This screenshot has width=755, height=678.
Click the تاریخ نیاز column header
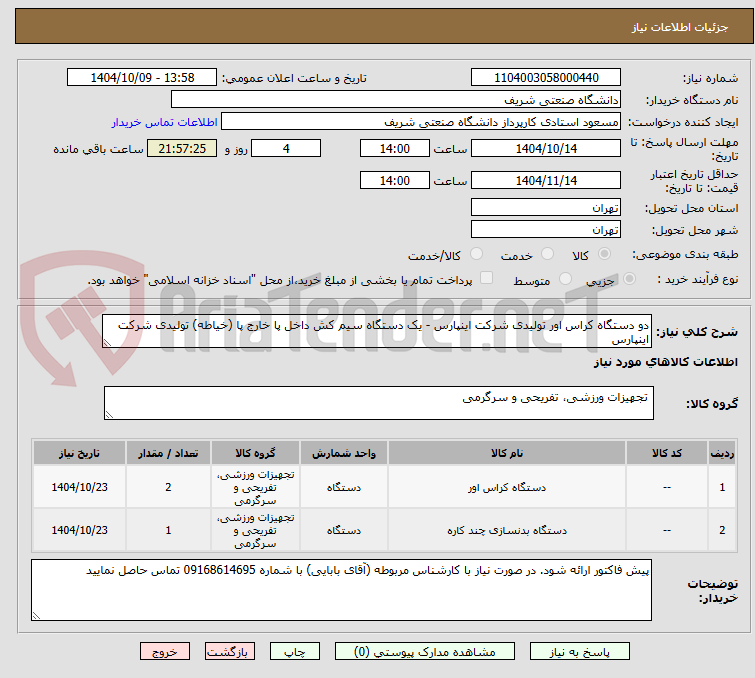79,453
